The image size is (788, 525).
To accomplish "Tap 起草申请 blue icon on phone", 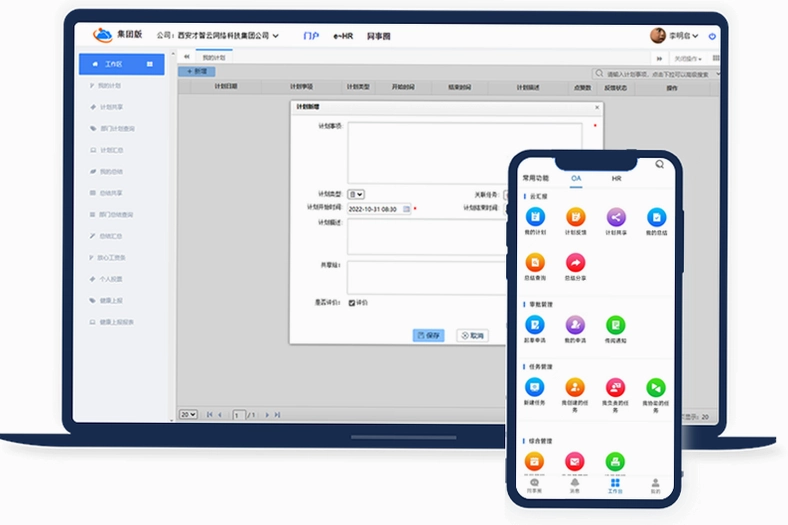I will (x=535, y=325).
